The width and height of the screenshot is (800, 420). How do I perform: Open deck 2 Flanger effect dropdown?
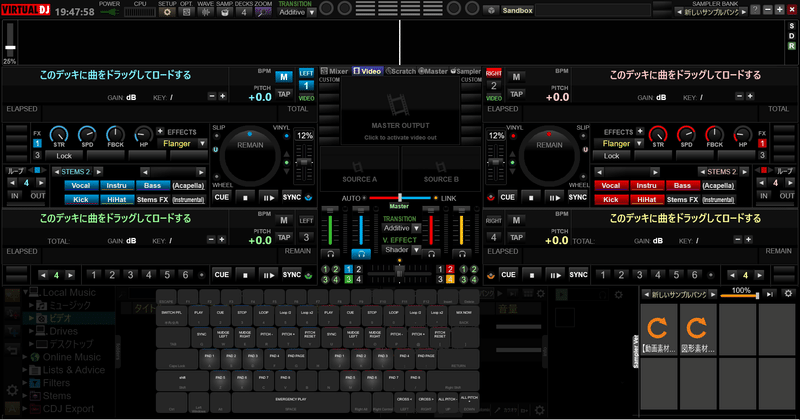618,143
